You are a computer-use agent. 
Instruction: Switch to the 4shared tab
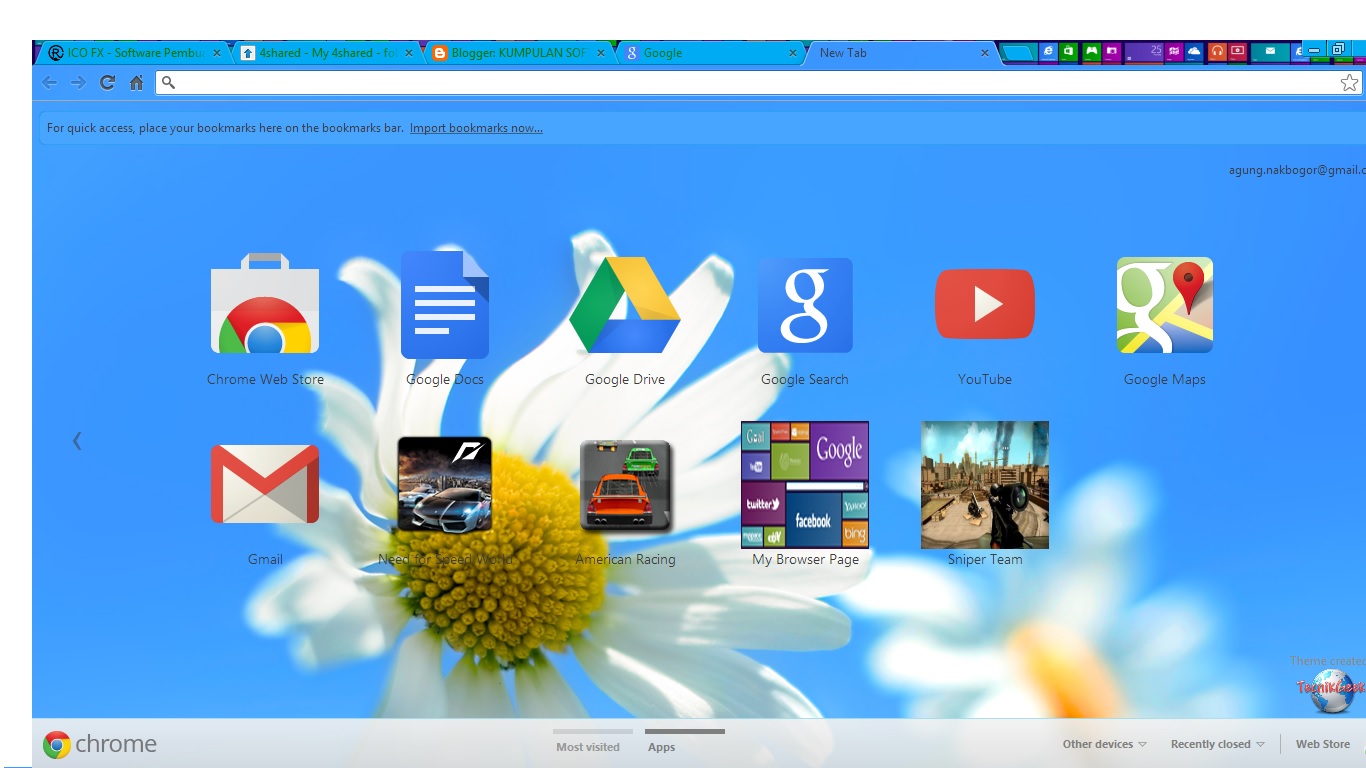tap(326, 53)
